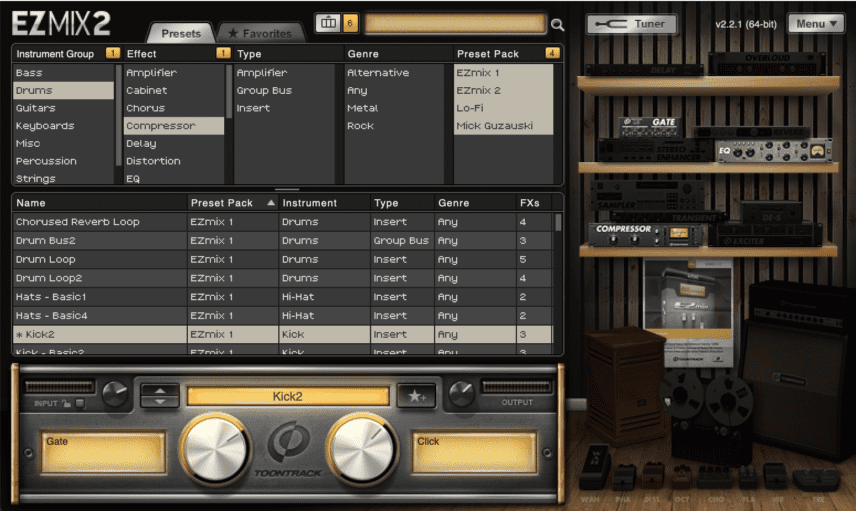This screenshot has height=511, width=856.
Task: Select the Chorused Reverb Loop preset
Action: 282,222
